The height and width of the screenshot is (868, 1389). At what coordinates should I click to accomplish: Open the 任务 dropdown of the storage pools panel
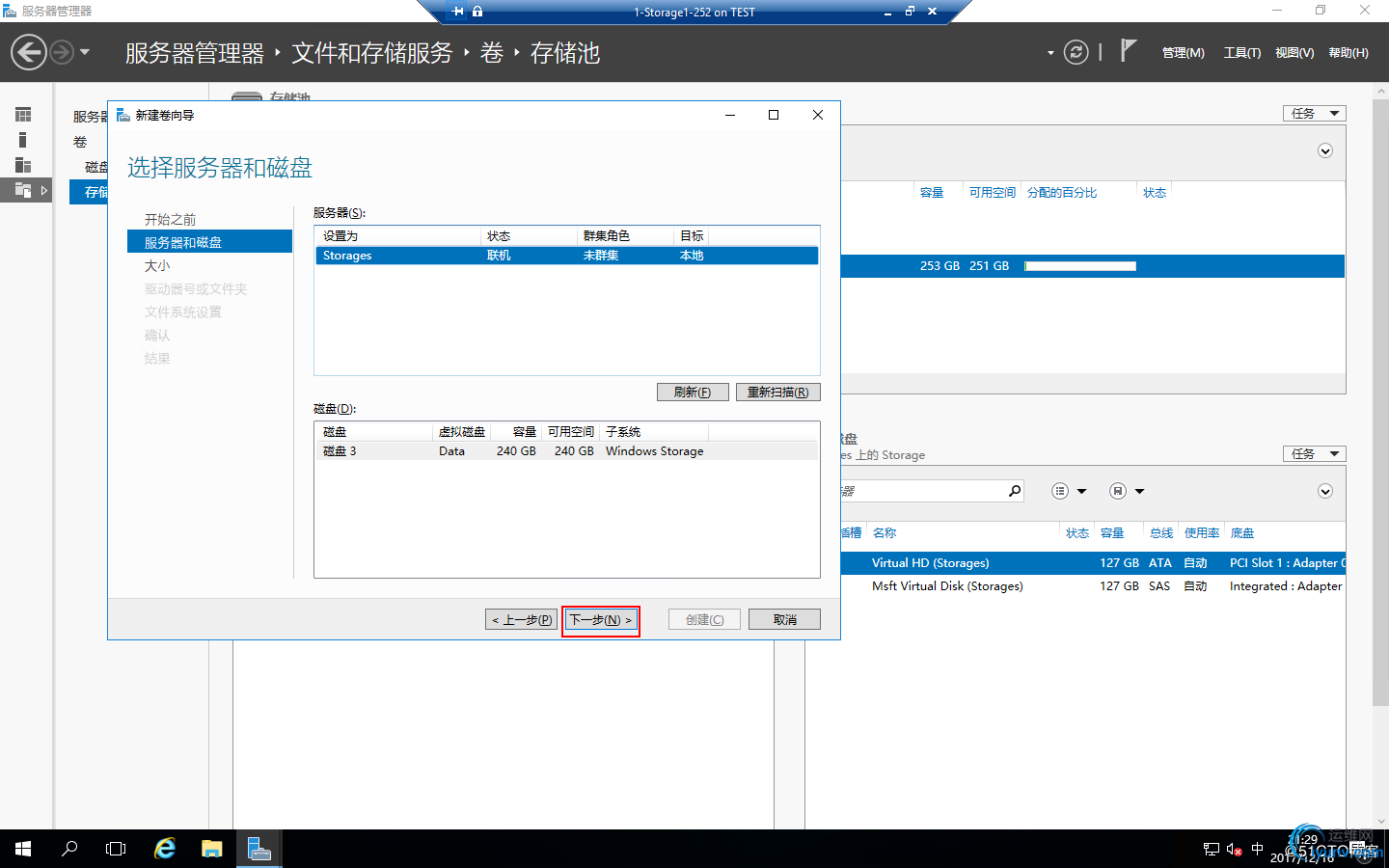click(1314, 114)
